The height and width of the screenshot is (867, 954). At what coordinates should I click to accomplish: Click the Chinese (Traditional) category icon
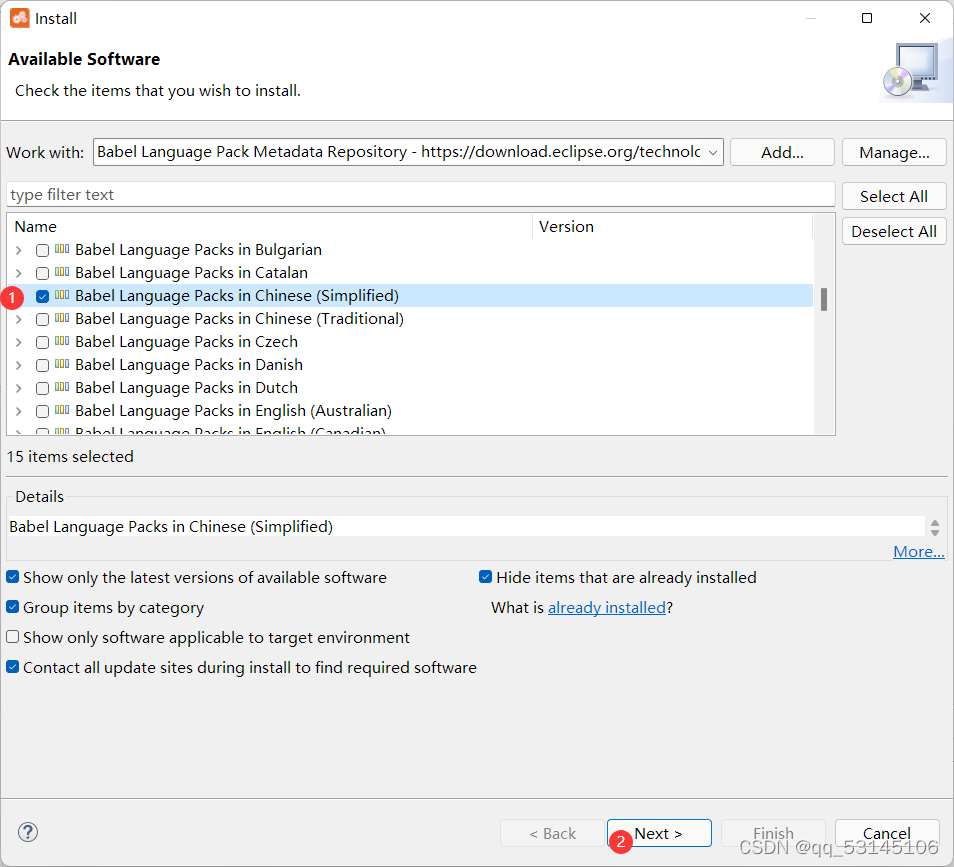tap(62, 318)
